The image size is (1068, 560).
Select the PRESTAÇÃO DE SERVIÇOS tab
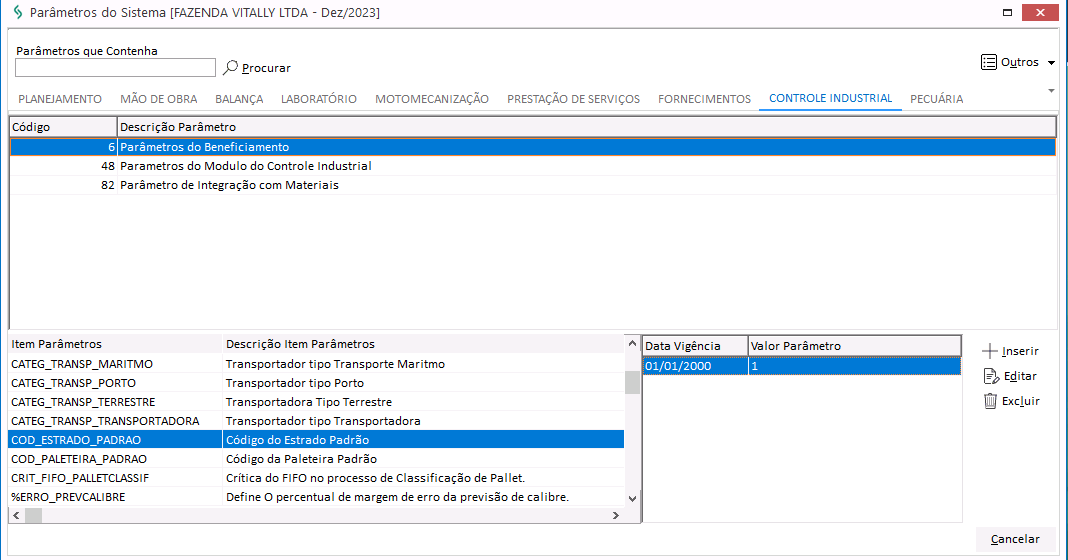click(x=574, y=99)
